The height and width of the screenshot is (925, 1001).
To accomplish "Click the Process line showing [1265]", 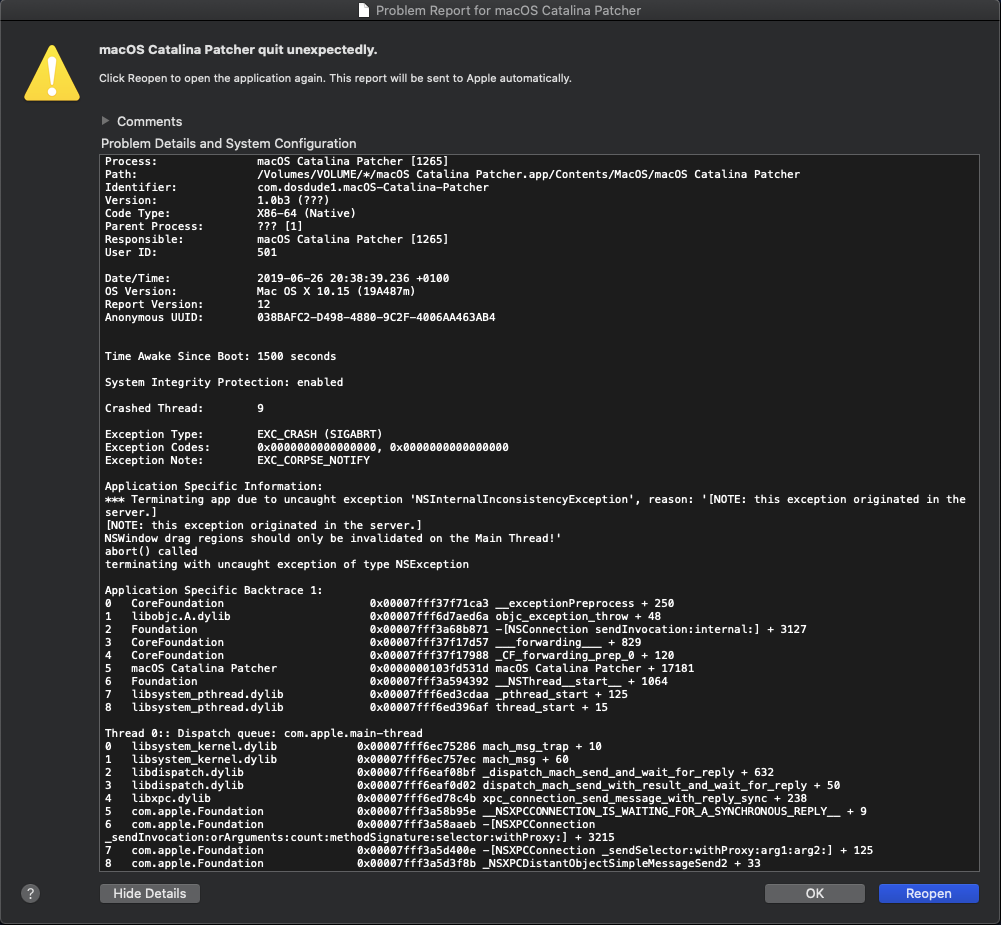I will [276, 162].
